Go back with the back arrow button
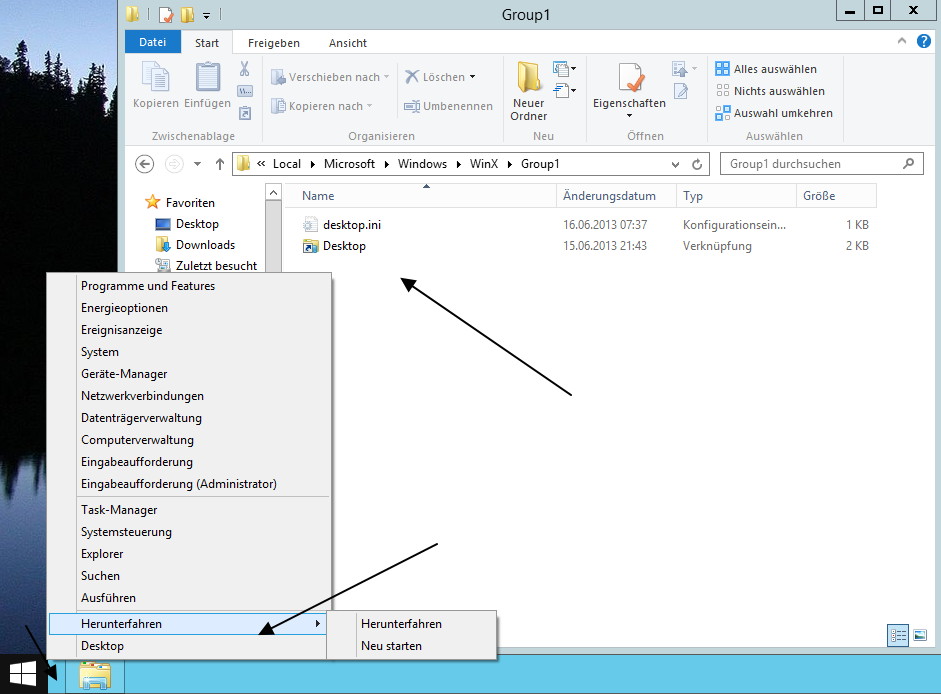Screen dimensions: 941x694 click(x=144, y=164)
